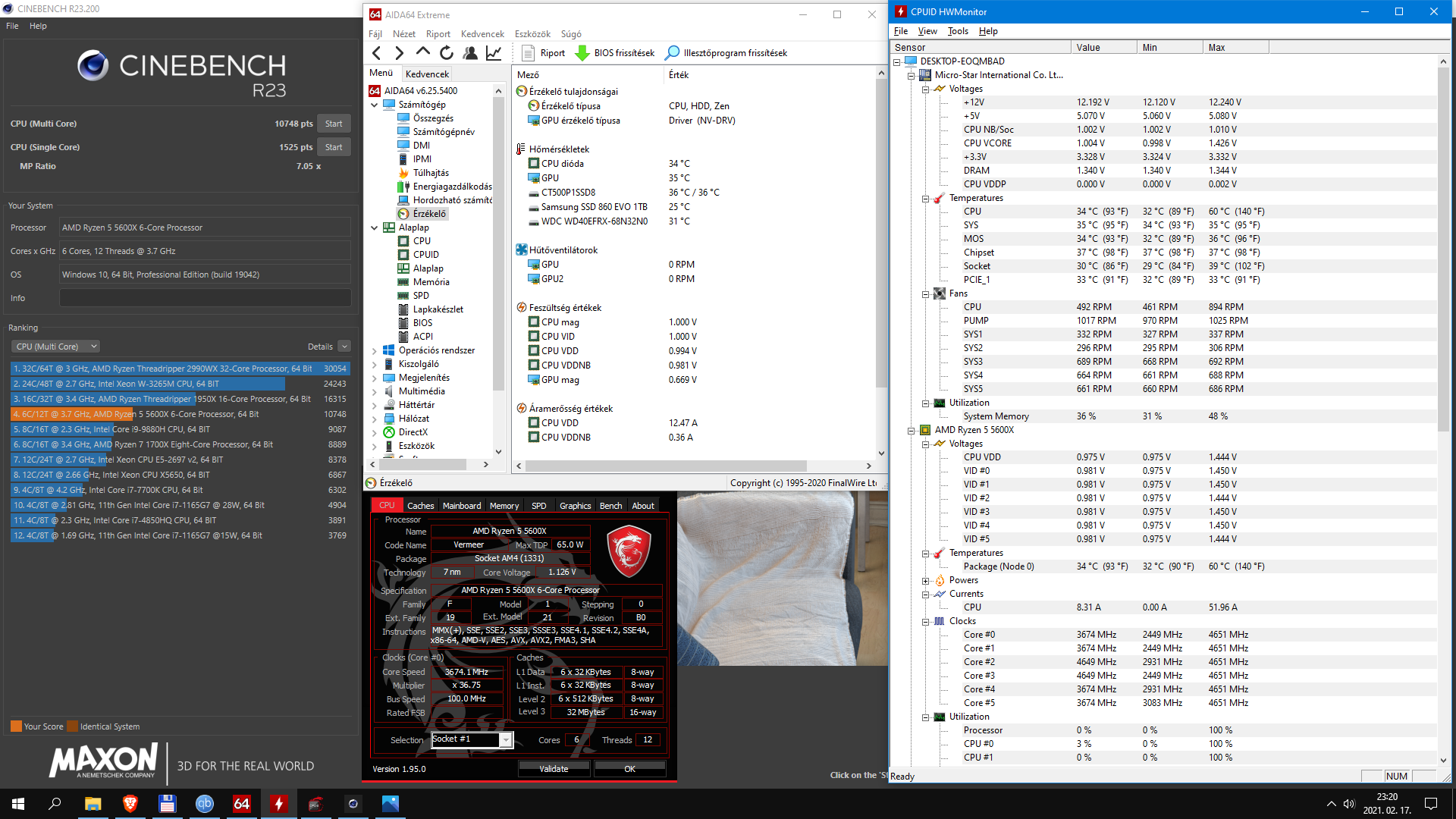
Task: Switch to Memory tab in CPU-Z
Action: (x=504, y=506)
